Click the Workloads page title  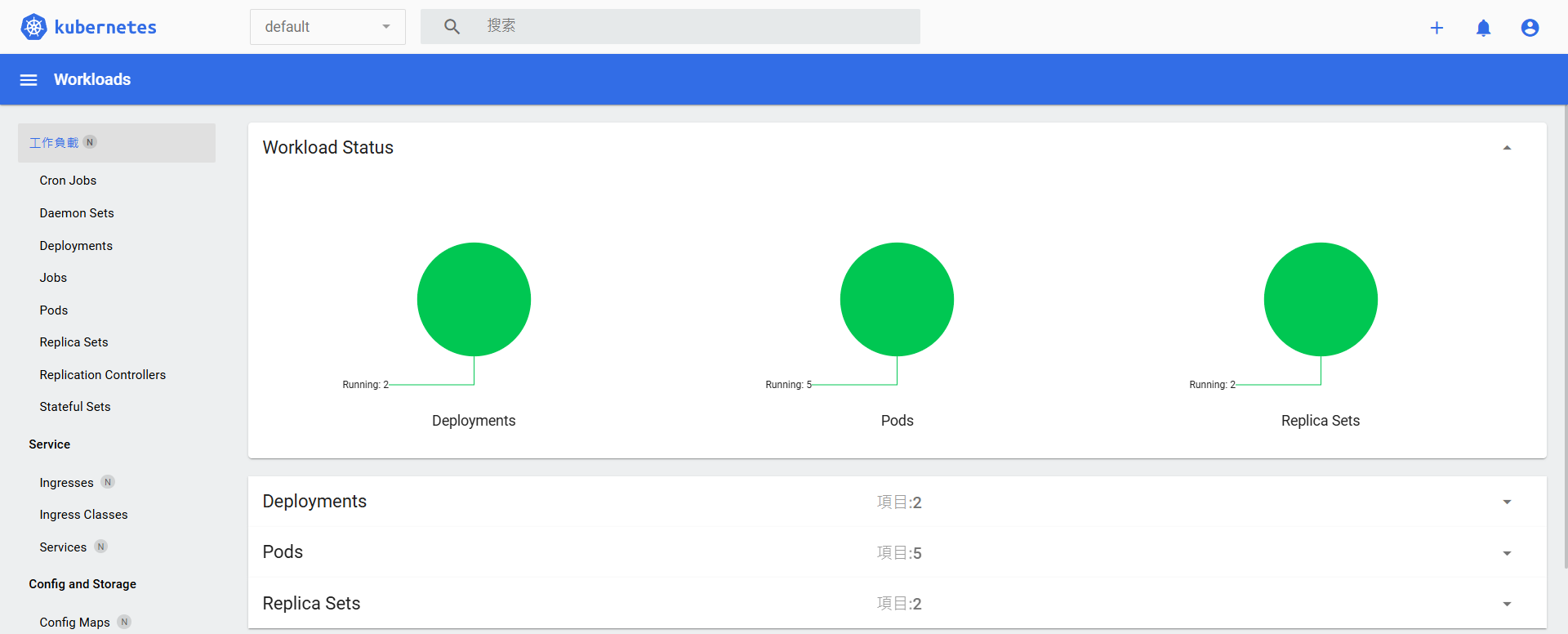(x=92, y=79)
